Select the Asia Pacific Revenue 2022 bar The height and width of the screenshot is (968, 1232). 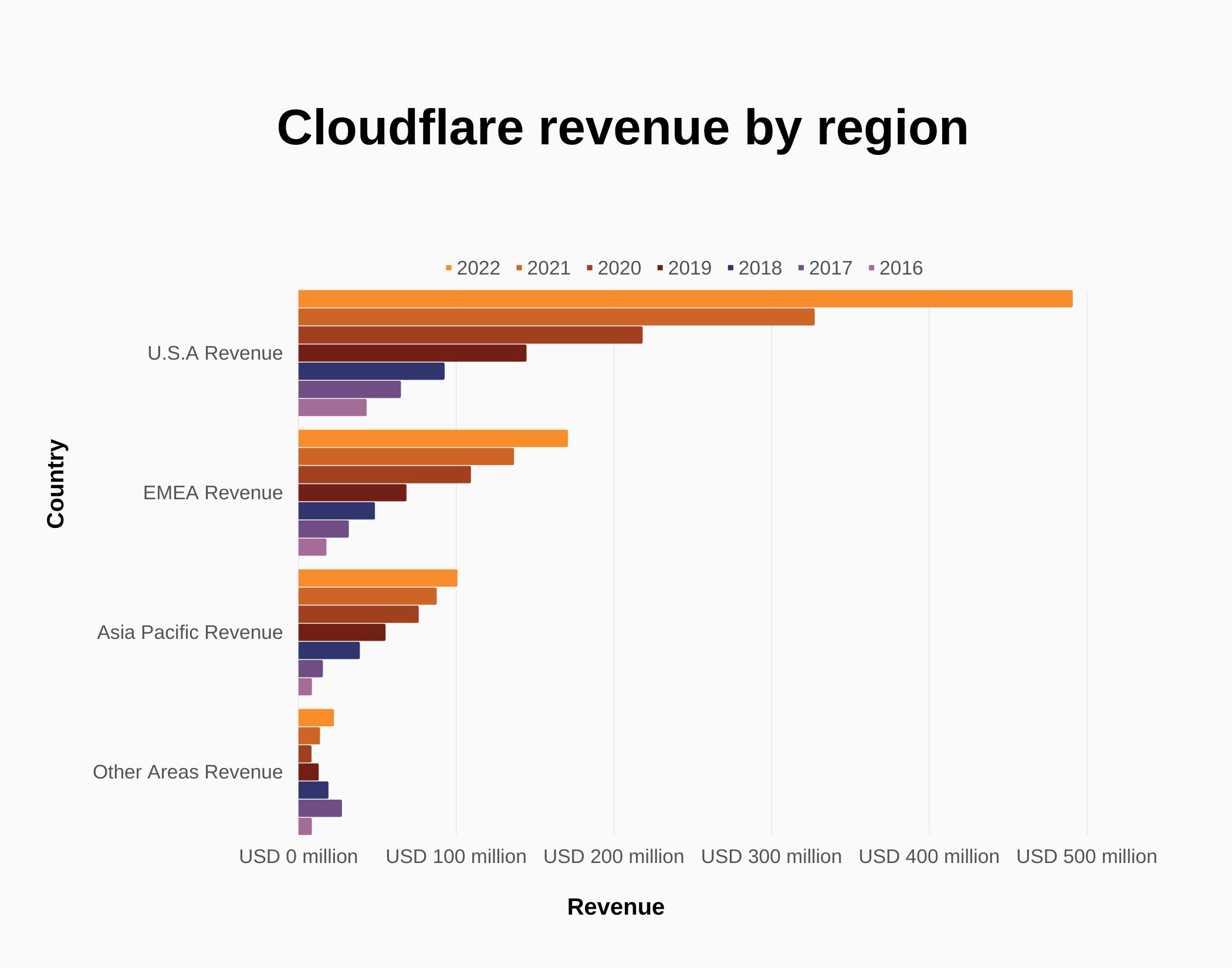point(377,578)
